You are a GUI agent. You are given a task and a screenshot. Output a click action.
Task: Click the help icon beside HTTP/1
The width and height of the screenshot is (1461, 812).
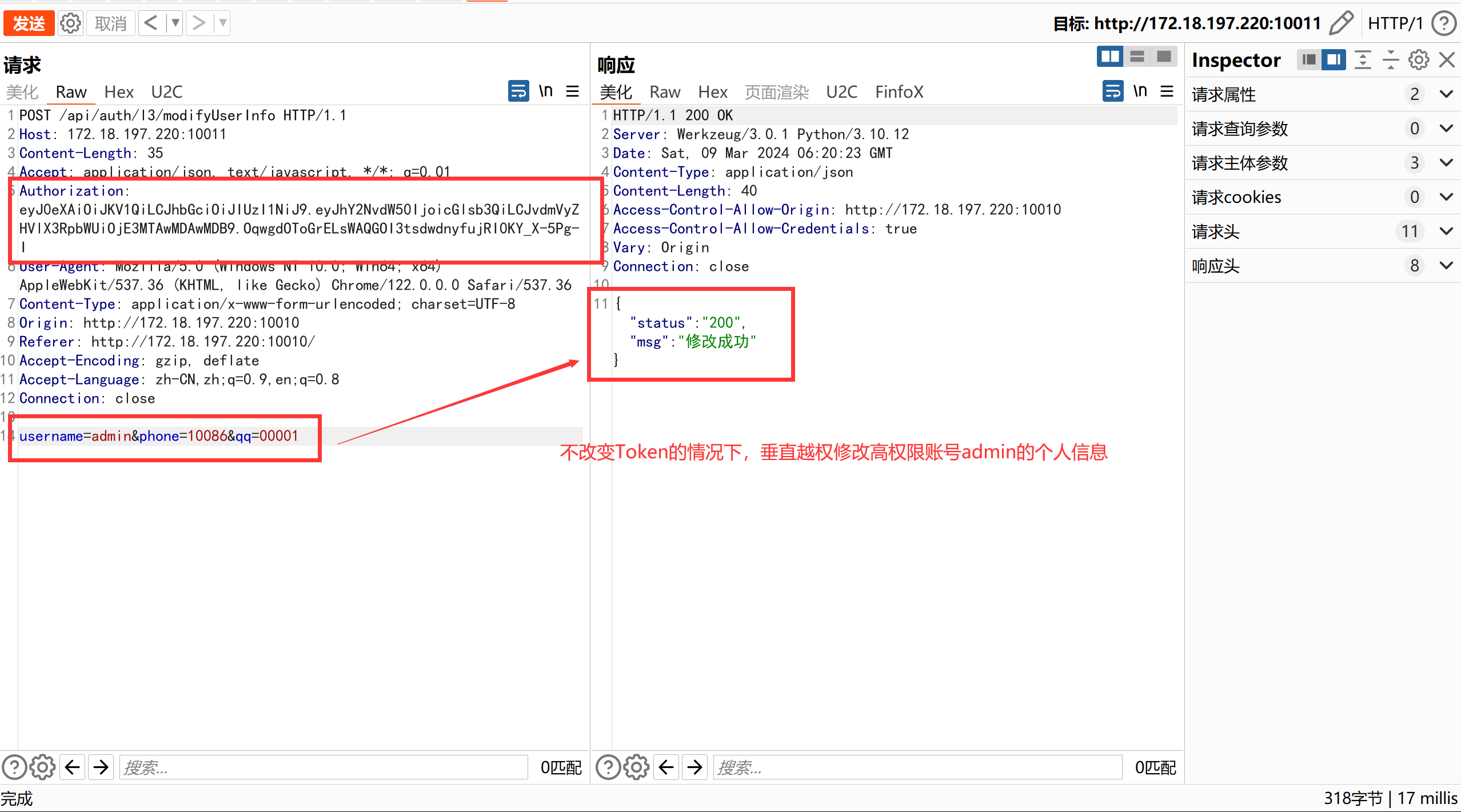click(1444, 23)
